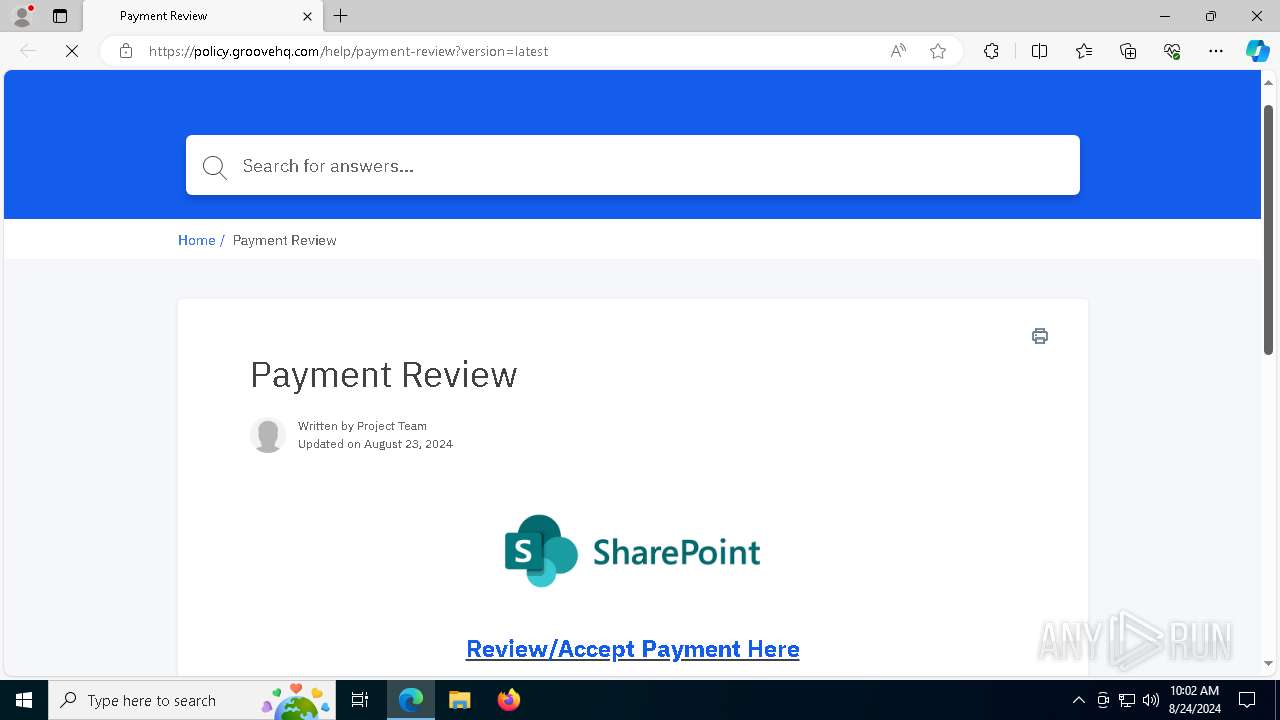This screenshot has width=1280, height=720.
Task: Open the tab actions menu icon
Action: click(60, 16)
